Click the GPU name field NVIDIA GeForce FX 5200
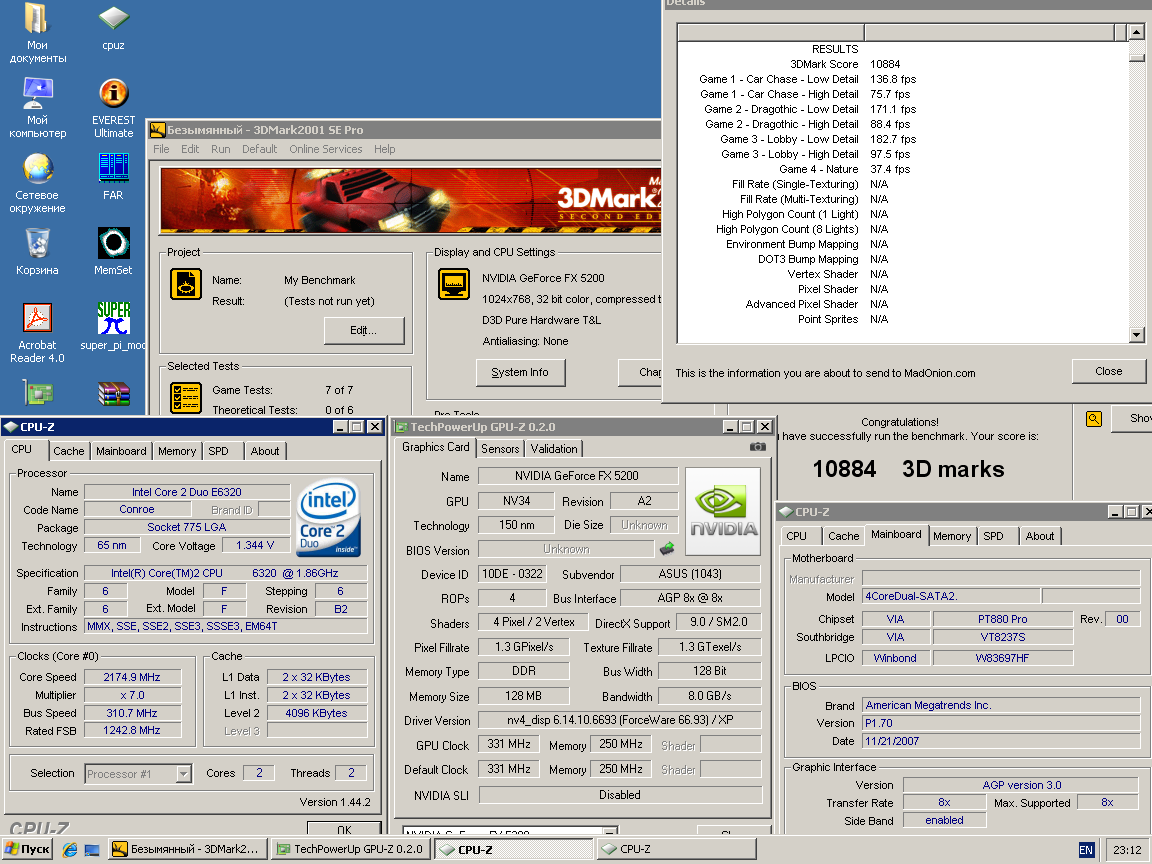Screen dimensions: 1152x864 577,476
